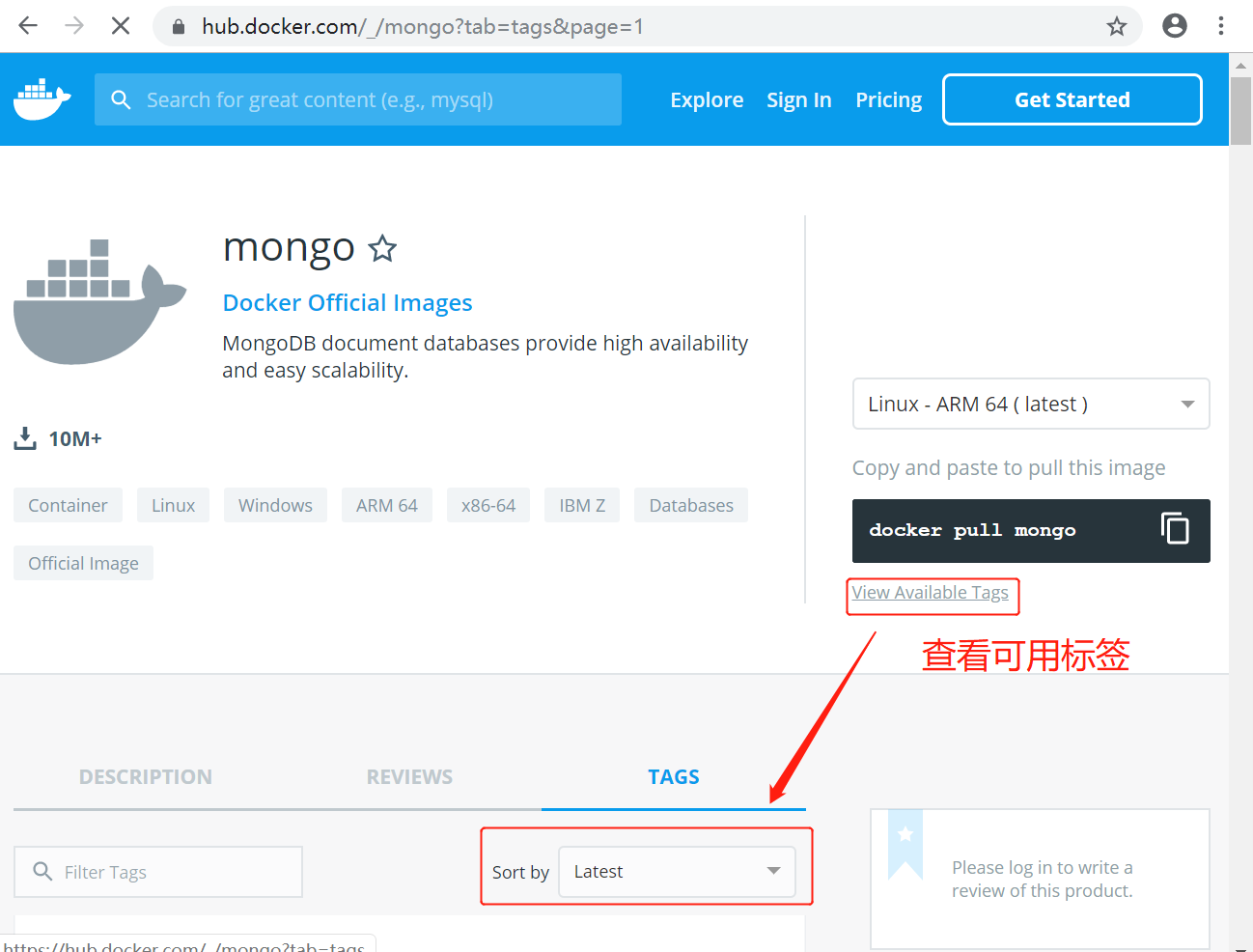Click the Get Started button
1253x952 pixels.
point(1072,99)
